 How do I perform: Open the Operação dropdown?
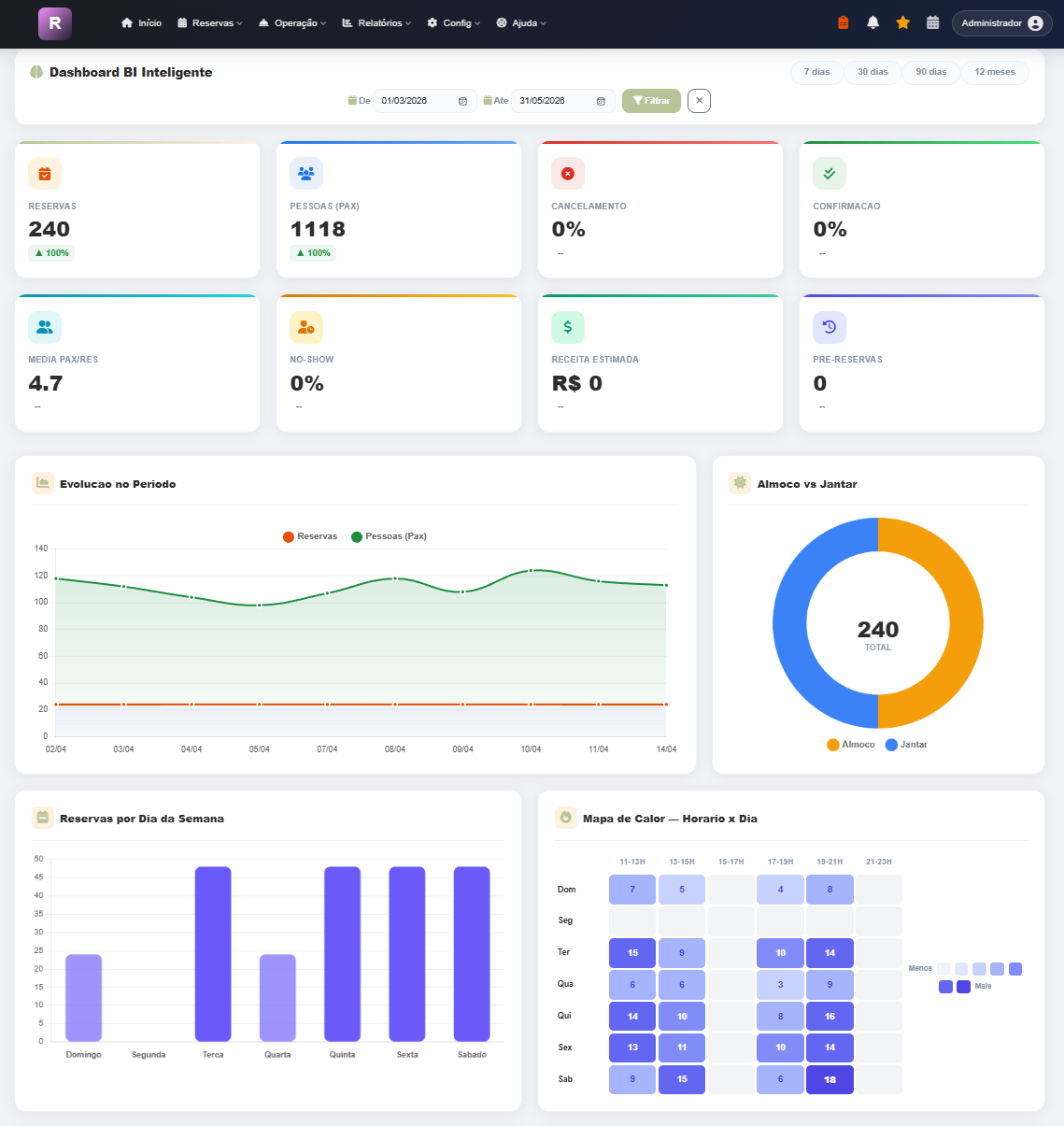pos(292,22)
